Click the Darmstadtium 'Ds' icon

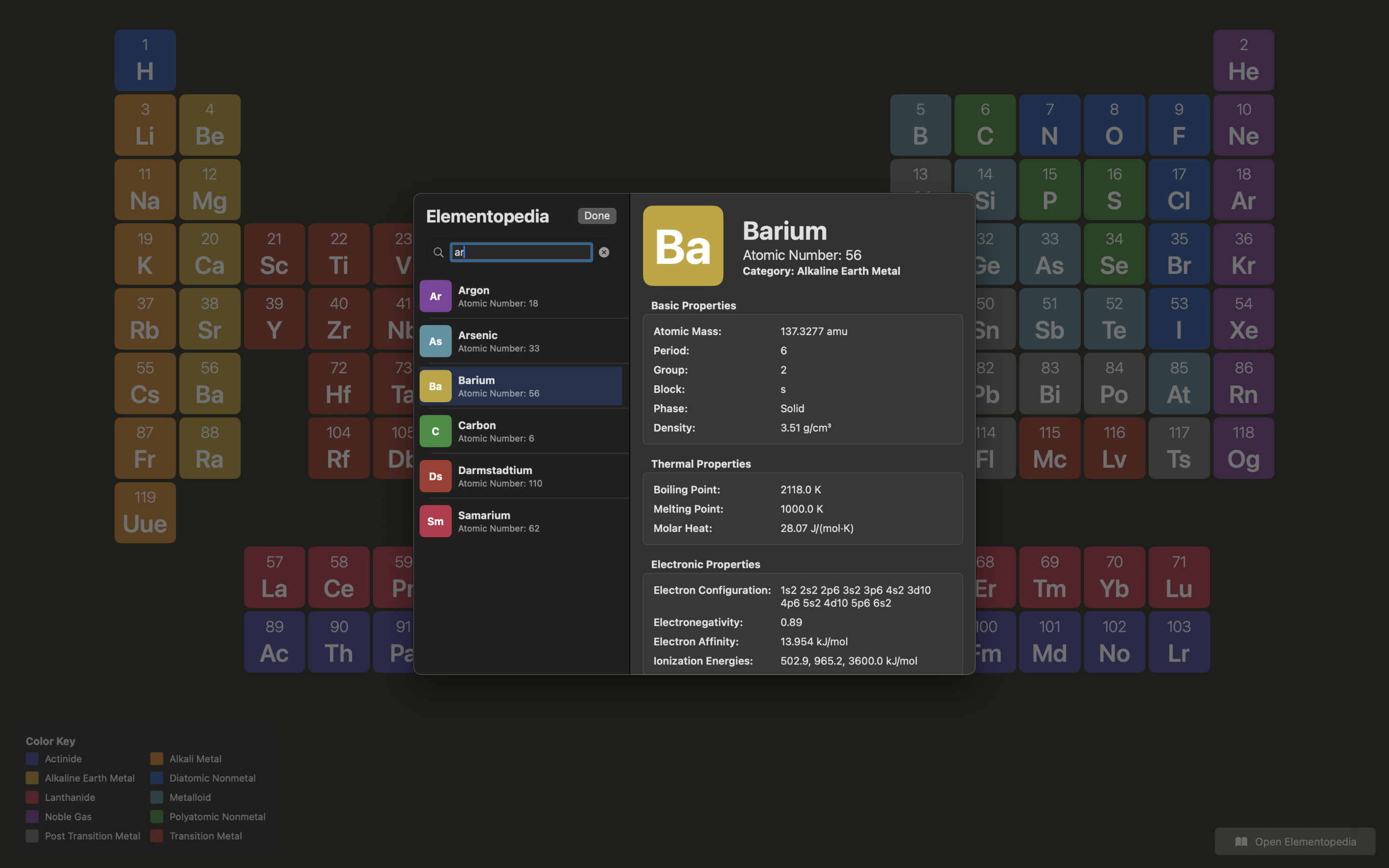[x=435, y=476]
